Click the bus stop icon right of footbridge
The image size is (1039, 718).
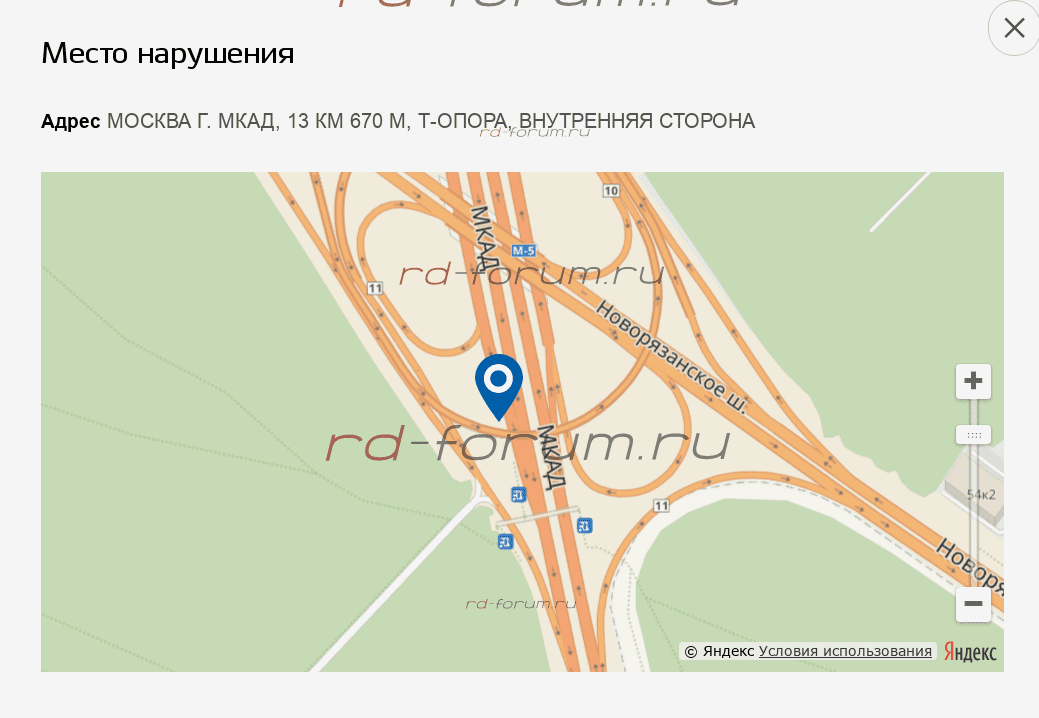tap(584, 526)
